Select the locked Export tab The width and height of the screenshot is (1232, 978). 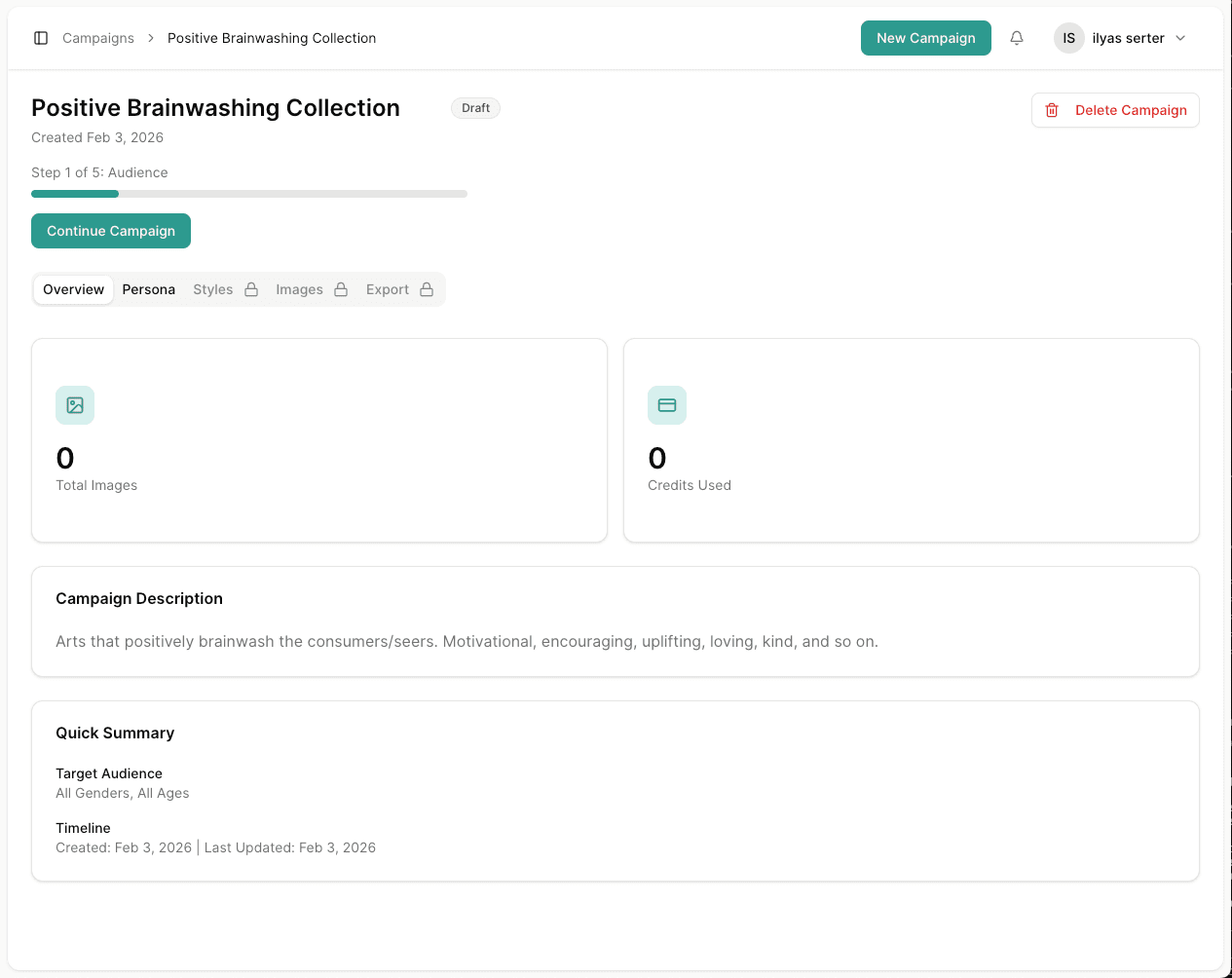(399, 289)
